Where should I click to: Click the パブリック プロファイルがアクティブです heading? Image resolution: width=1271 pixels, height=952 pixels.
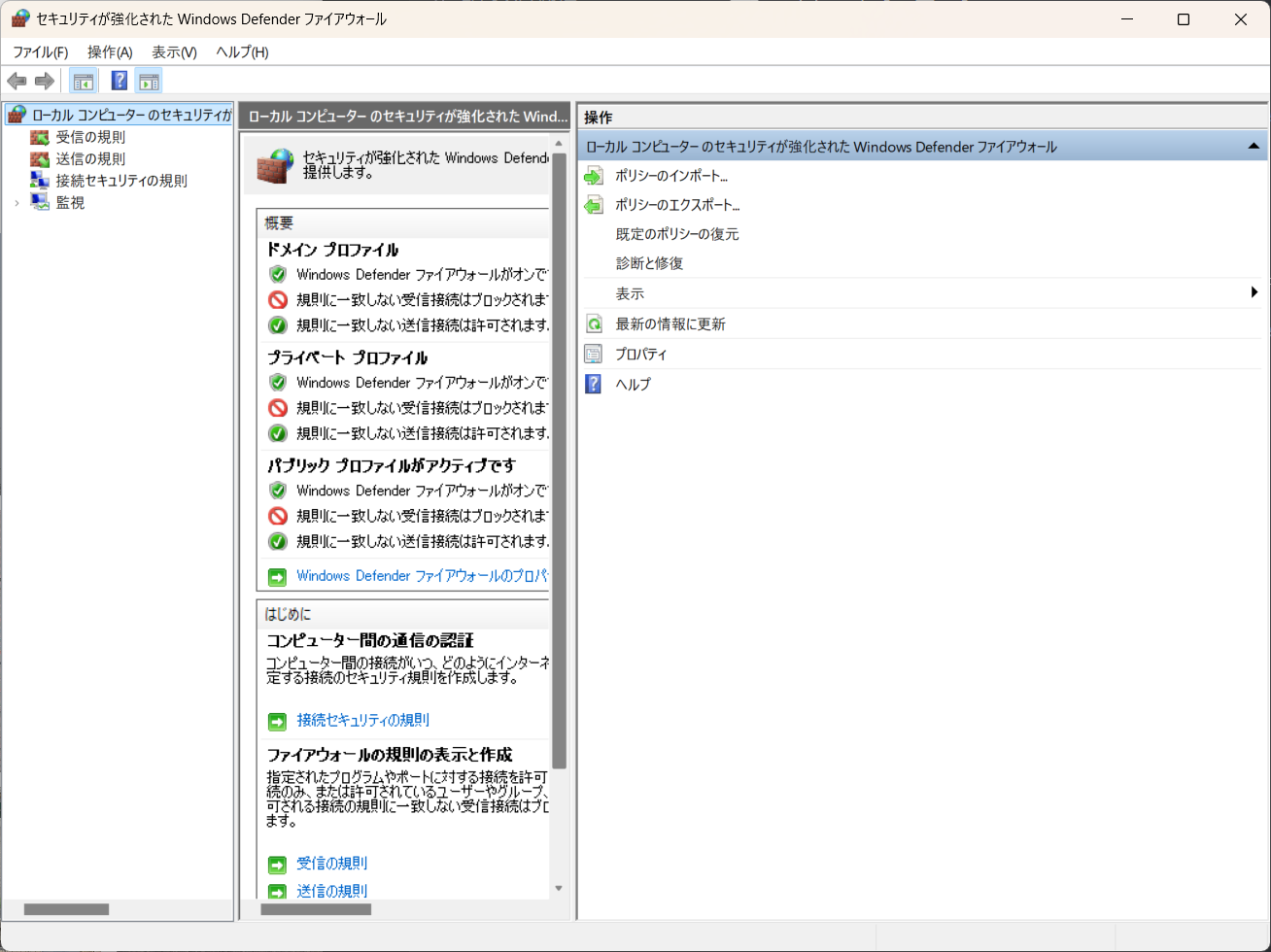tap(391, 465)
